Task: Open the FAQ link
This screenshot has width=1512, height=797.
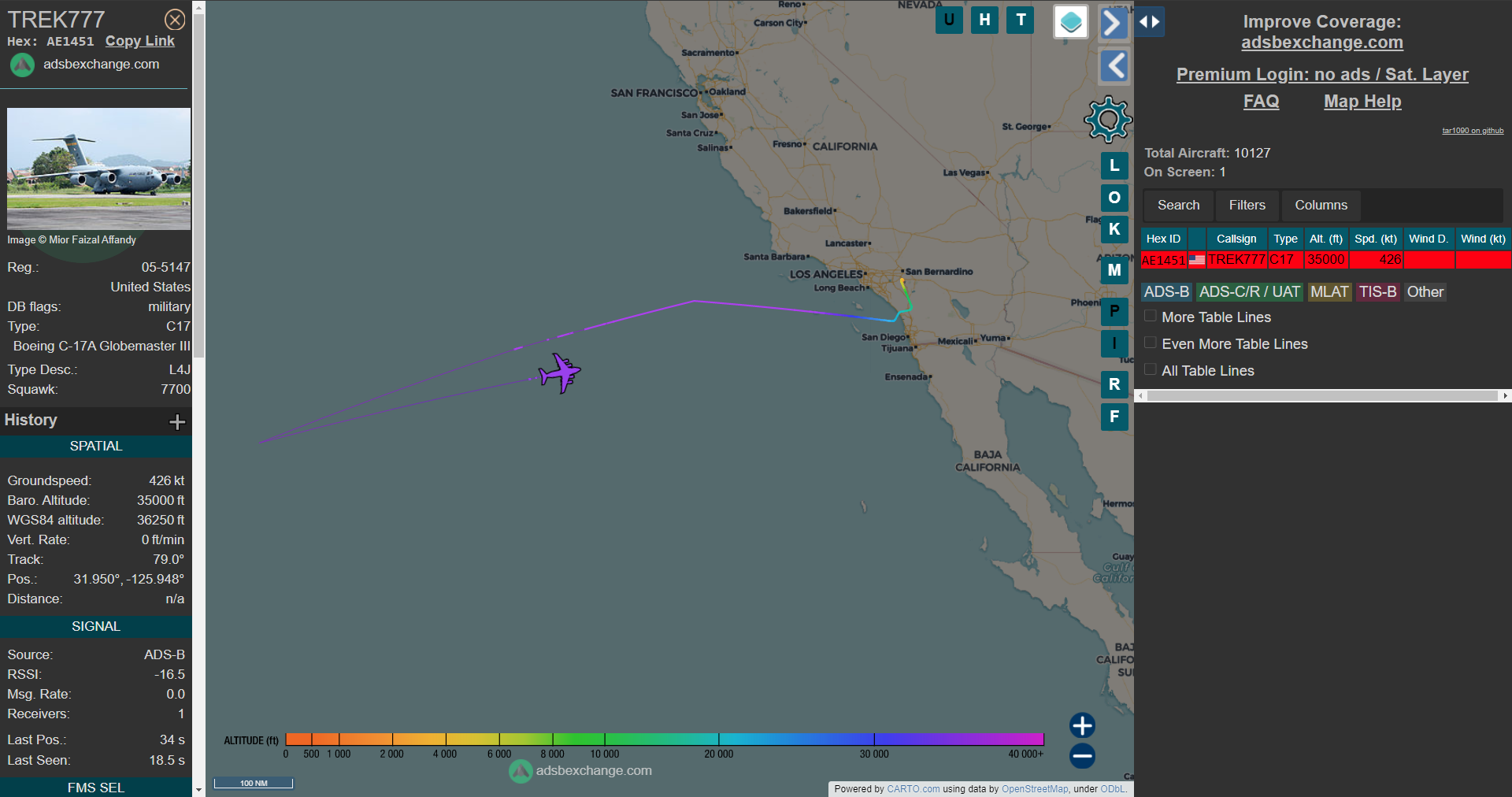Action: 1261,102
